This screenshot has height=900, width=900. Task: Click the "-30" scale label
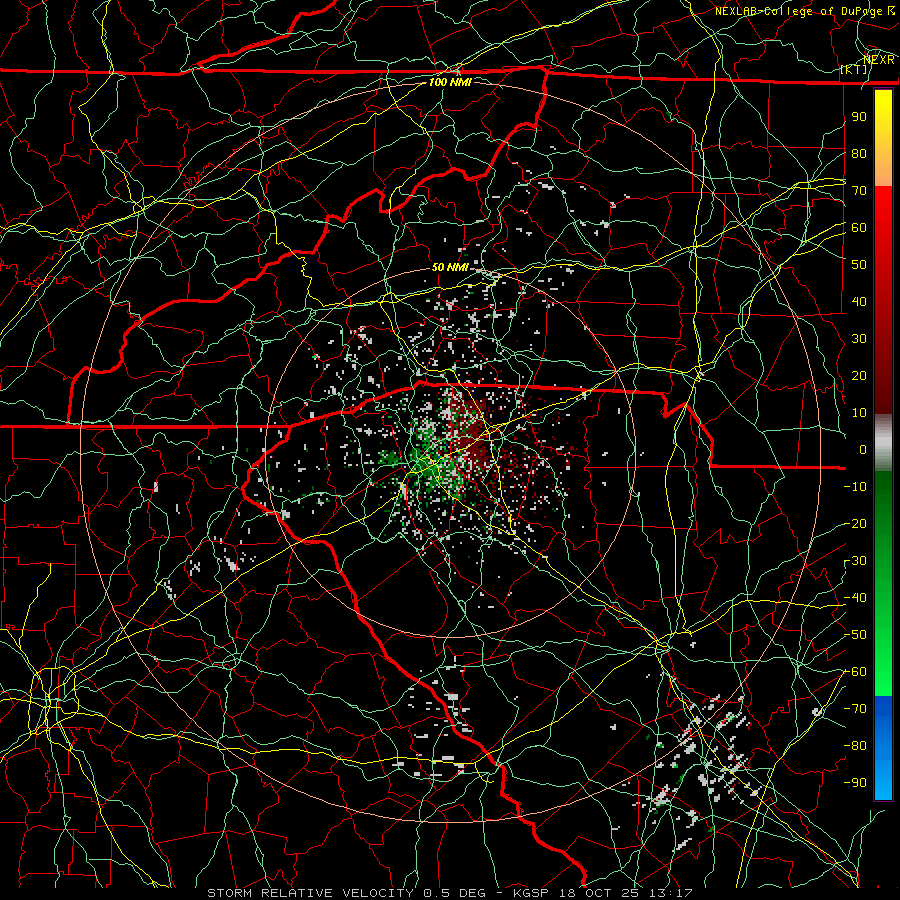pos(855,561)
